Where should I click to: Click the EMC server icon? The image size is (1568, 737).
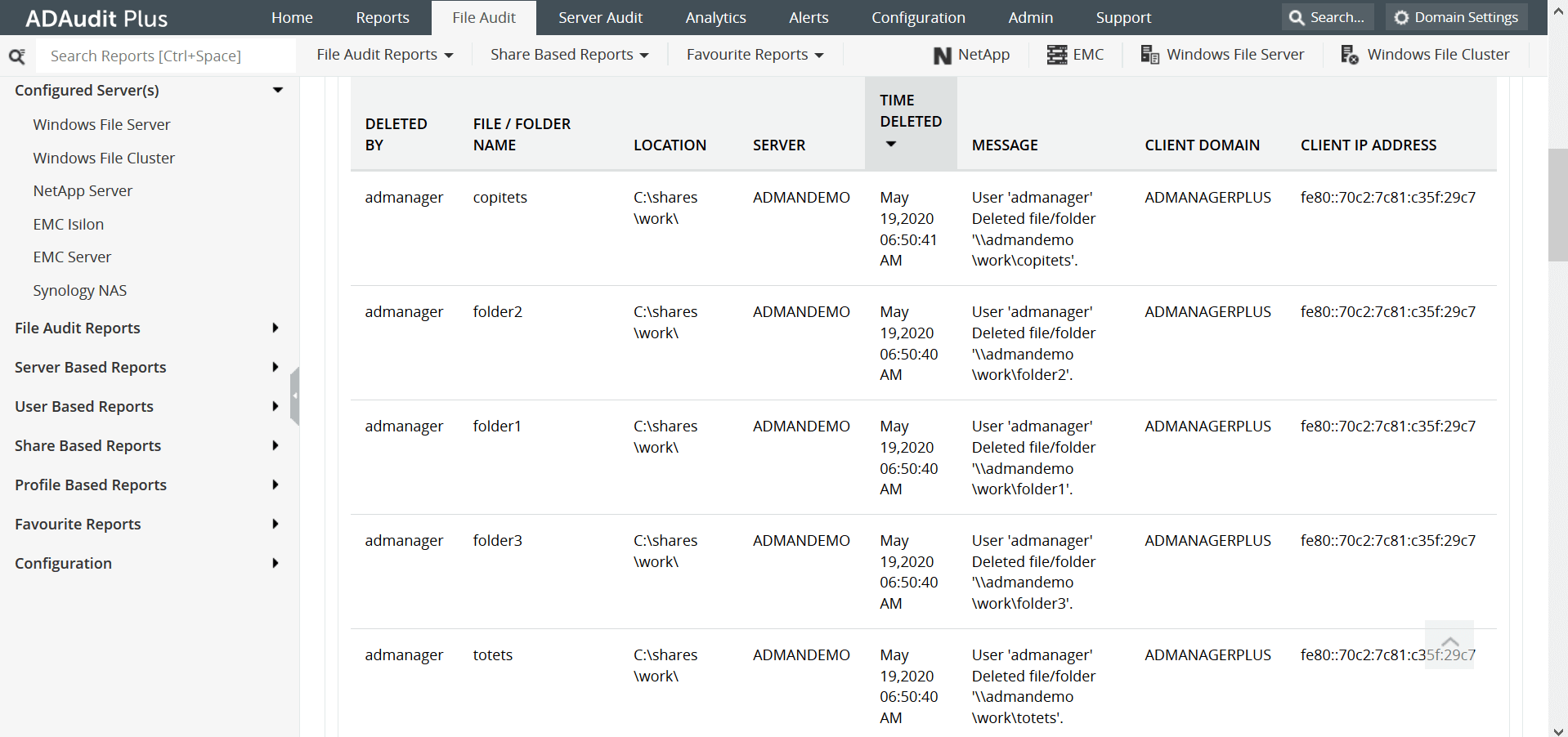click(x=1056, y=55)
